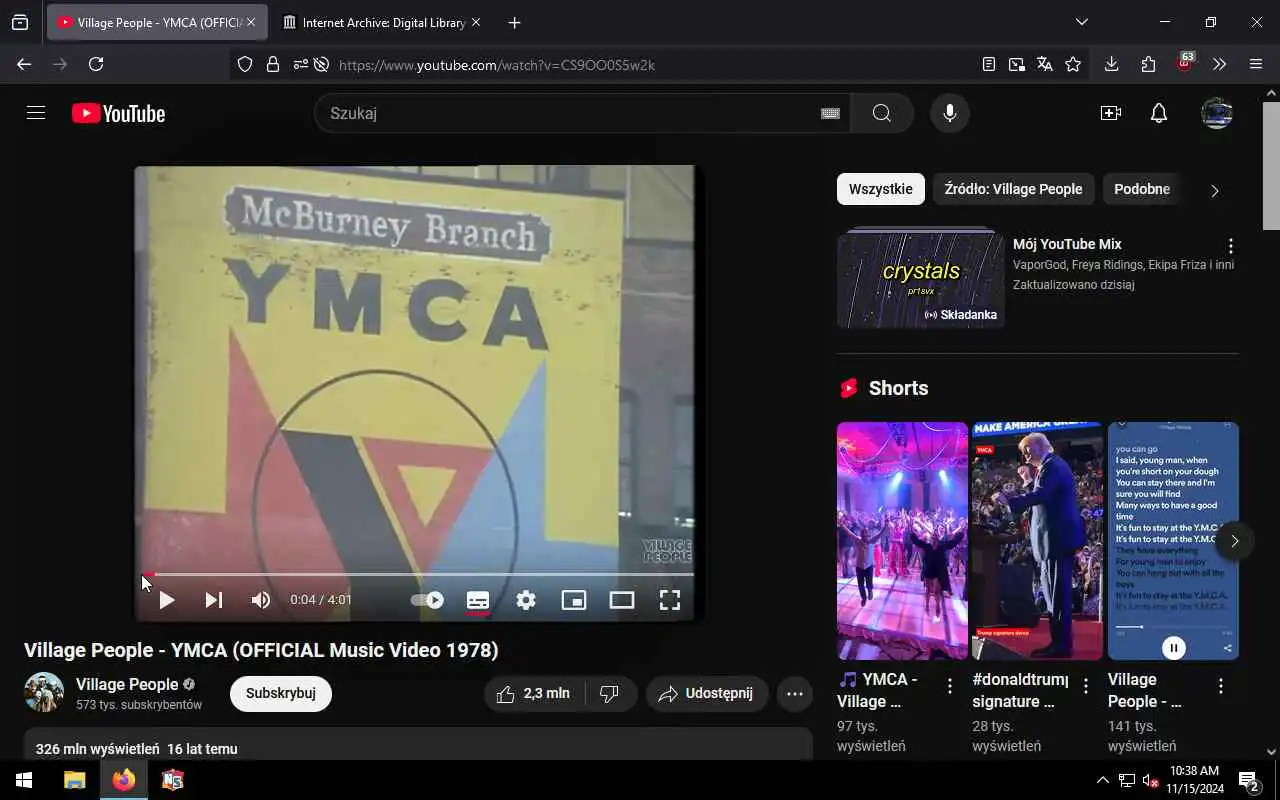Toggle subtitles on the video player
Screen dimensions: 1280x800
[478, 600]
